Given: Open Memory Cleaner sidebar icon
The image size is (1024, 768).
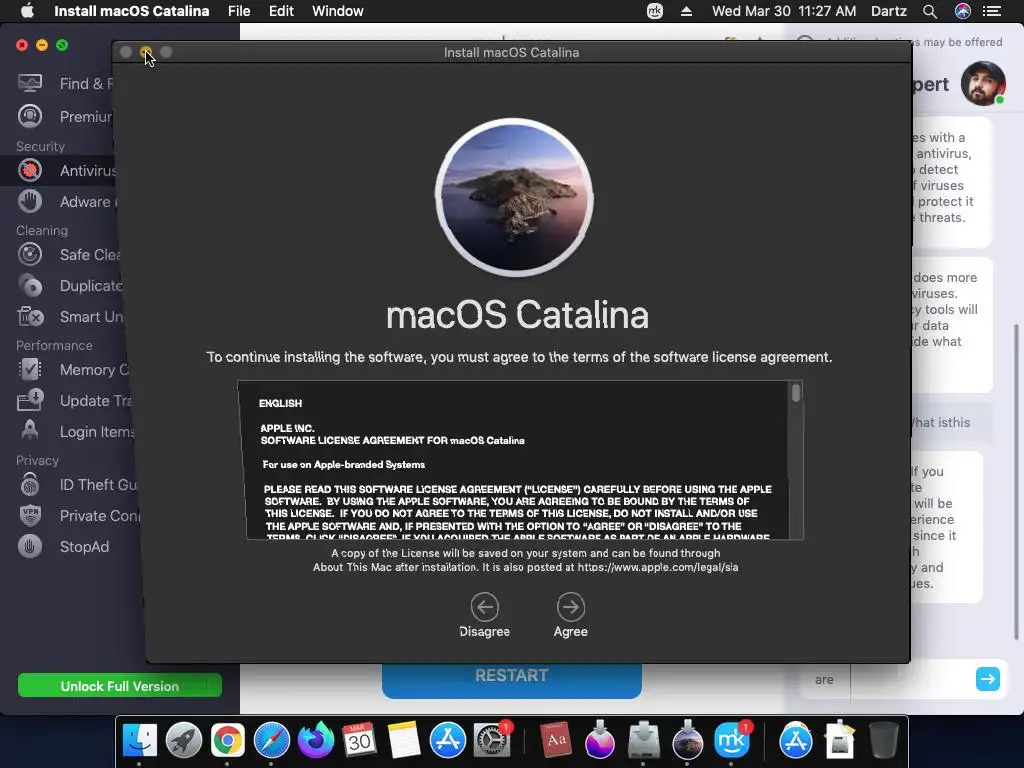Looking at the screenshot, I should pos(30,370).
